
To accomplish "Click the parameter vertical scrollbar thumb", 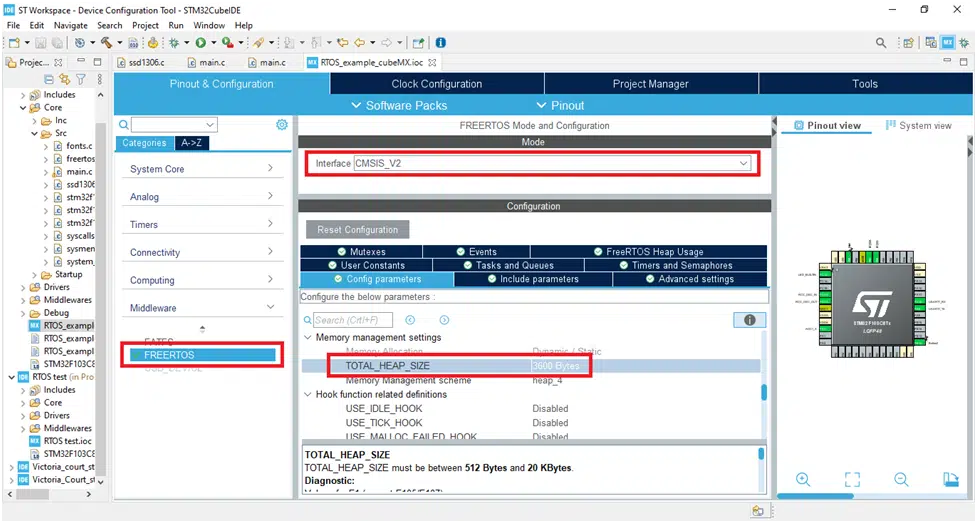I will coord(764,392).
